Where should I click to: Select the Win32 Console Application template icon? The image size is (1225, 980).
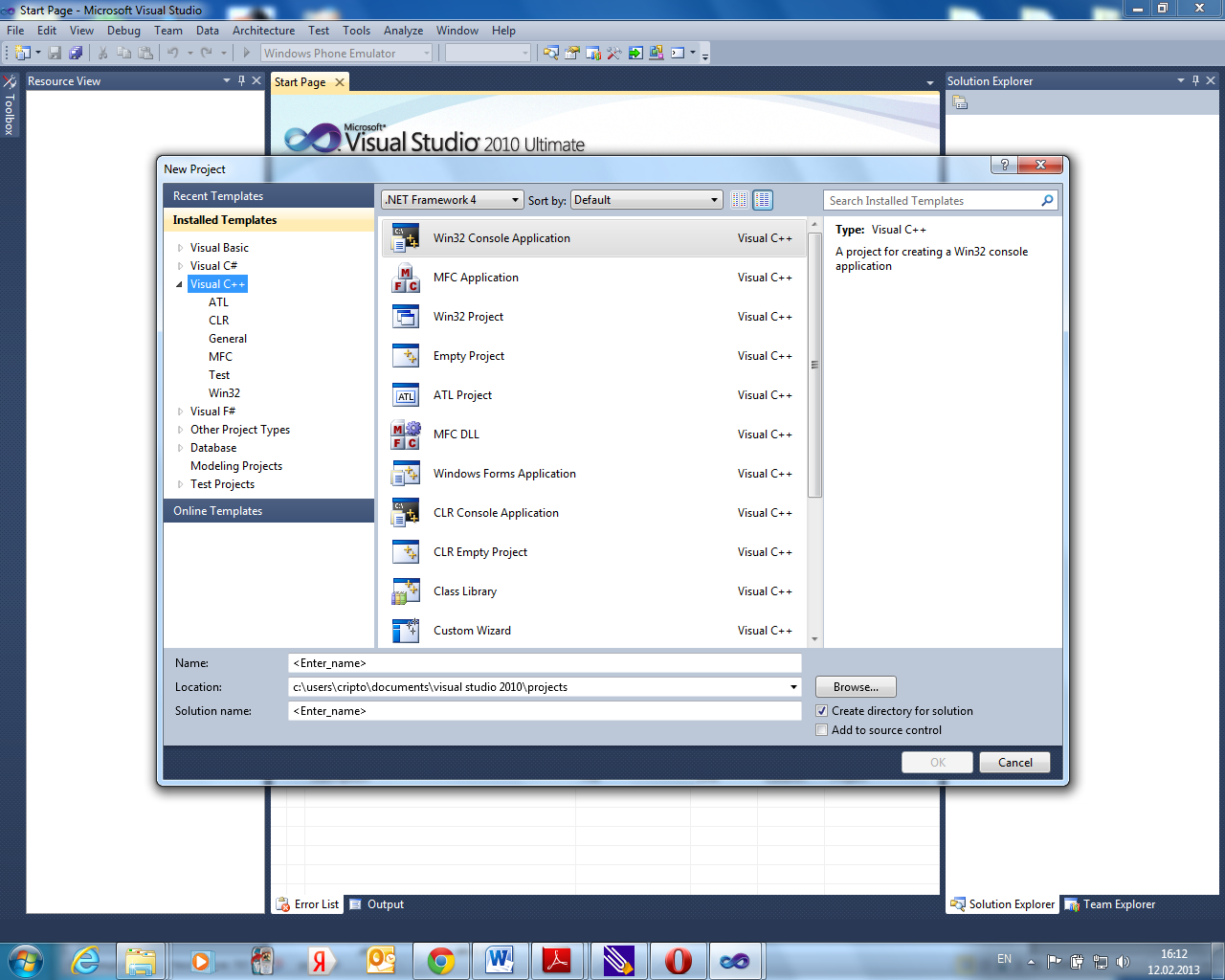click(406, 238)
